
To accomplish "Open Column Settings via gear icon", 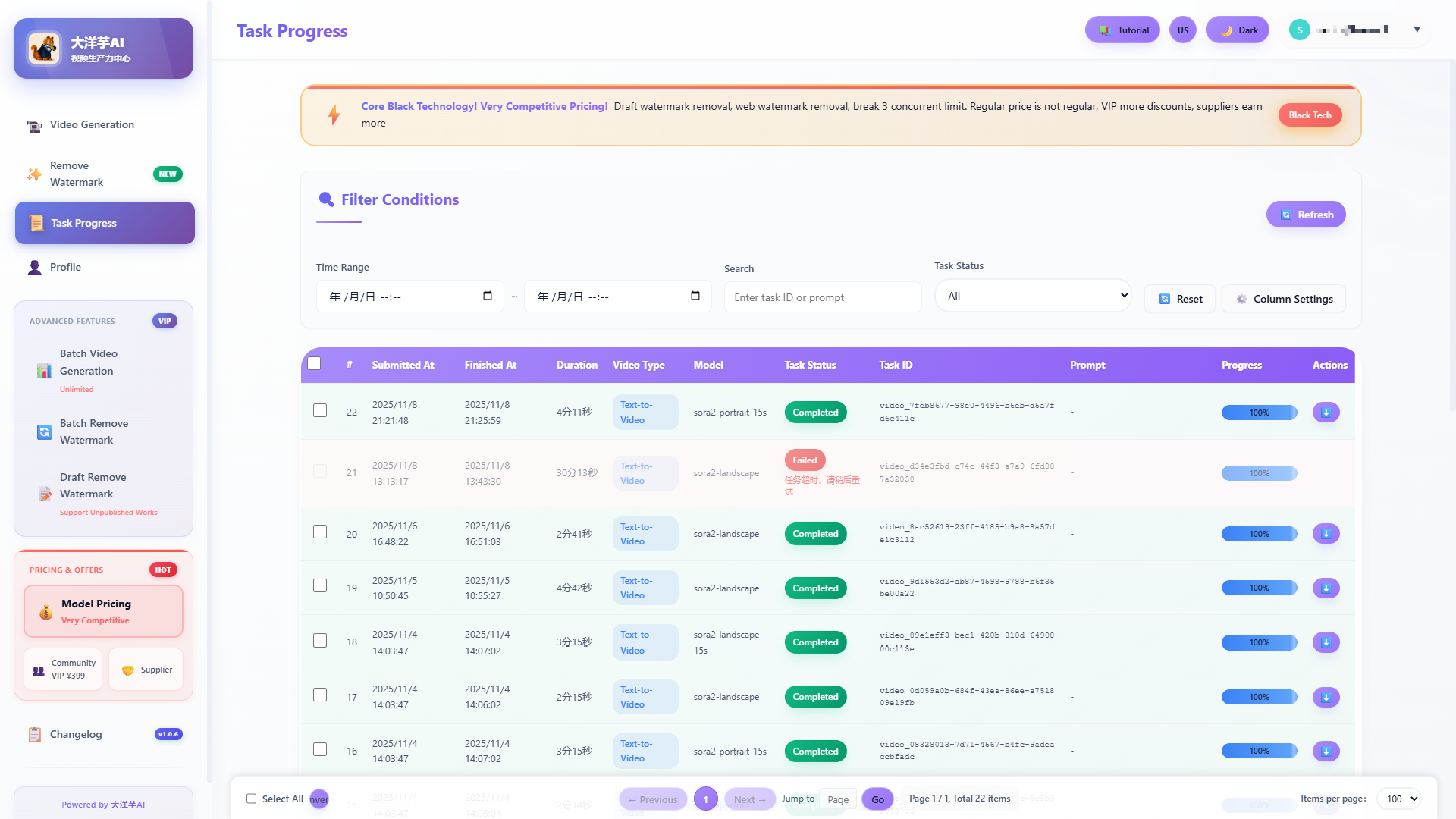I will click(x=1241, y=299).
